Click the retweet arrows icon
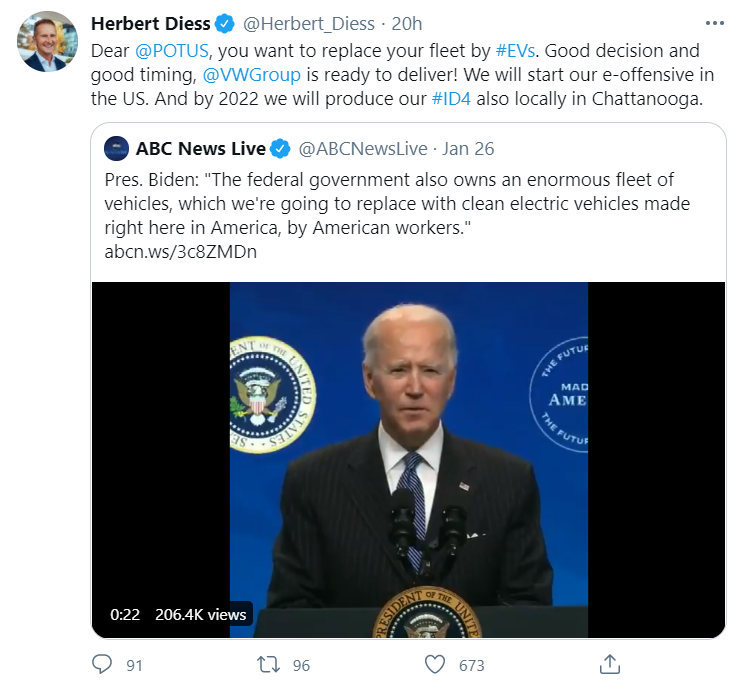This screenshot has height=694, width=745. pyautogui.click(x=267, y=664)
